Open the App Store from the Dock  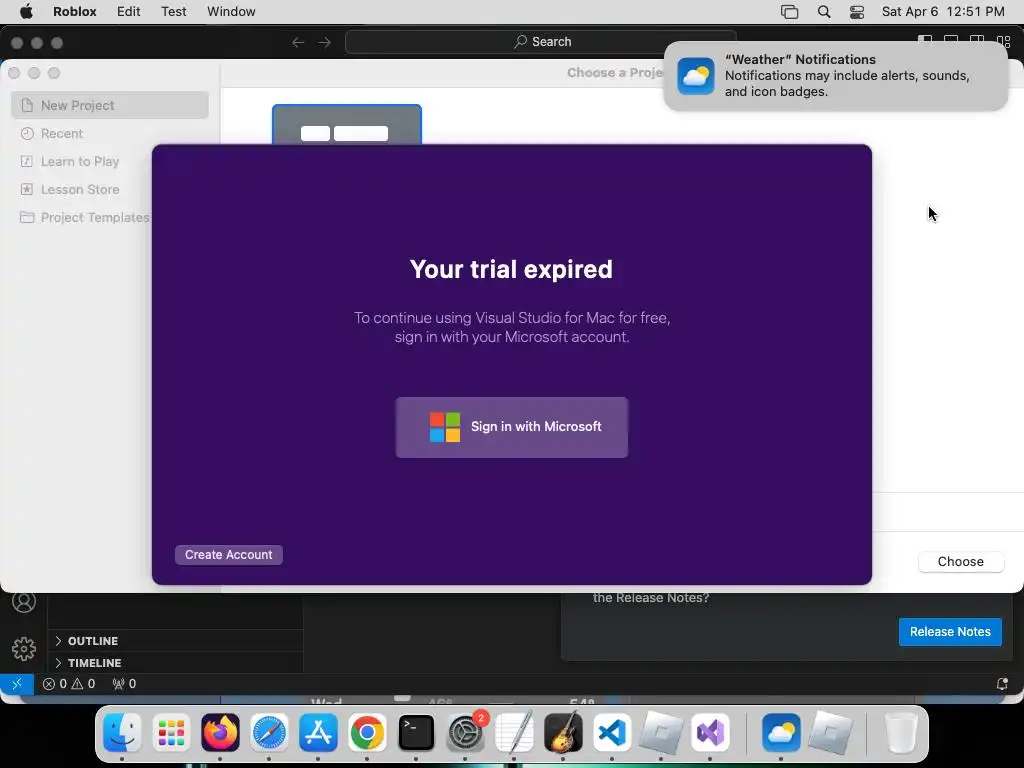pyautogui.click(x=318, y=732)
